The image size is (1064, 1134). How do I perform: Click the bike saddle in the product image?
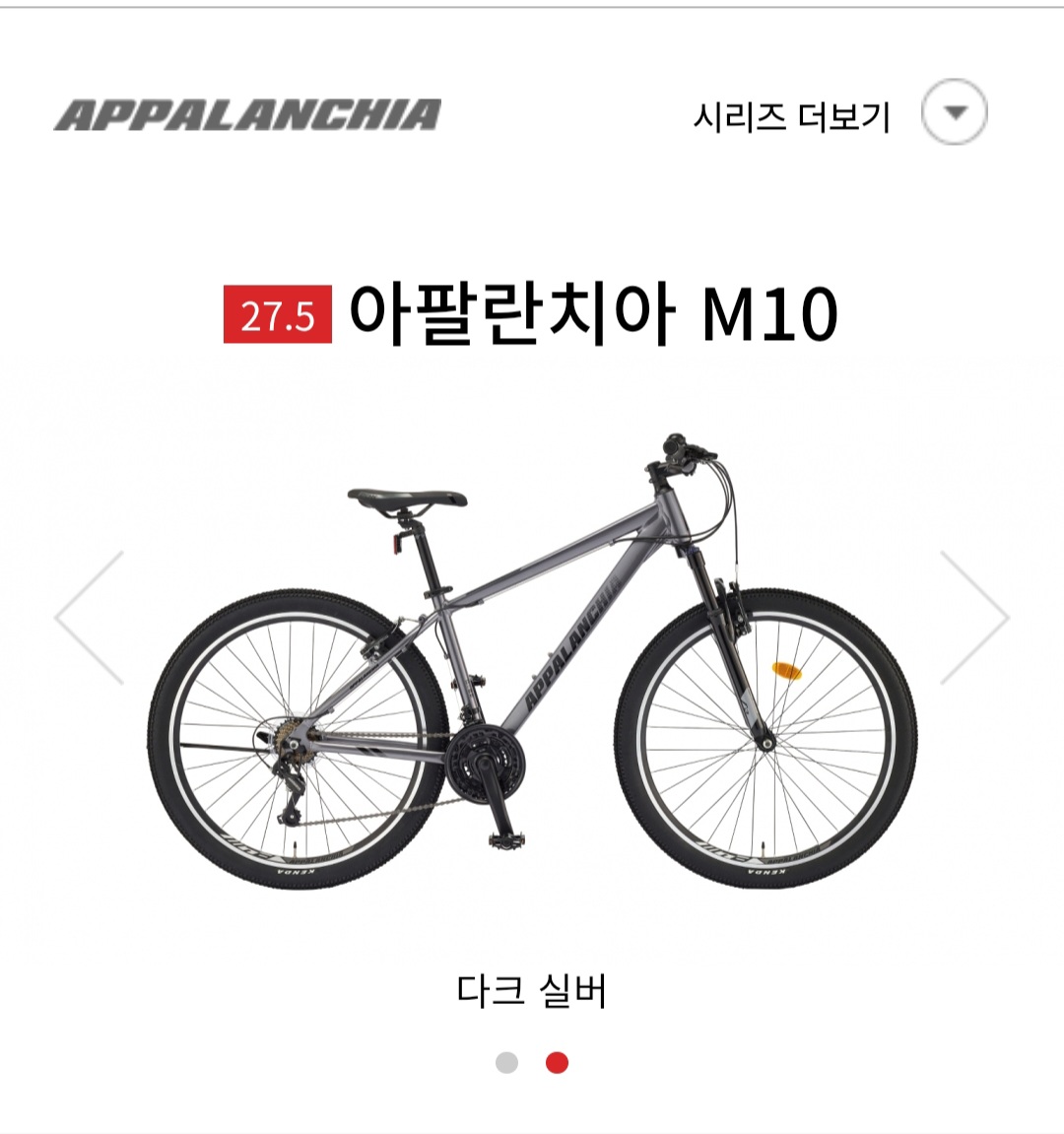[407, 499]
